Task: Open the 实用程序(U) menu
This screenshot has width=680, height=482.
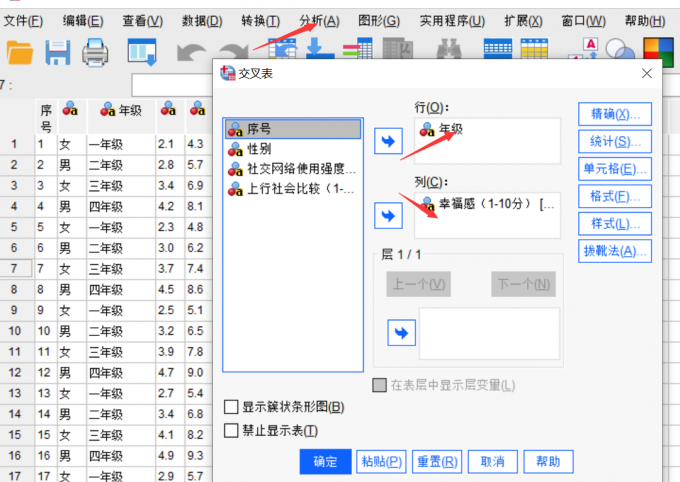Action: pos(452,21)
